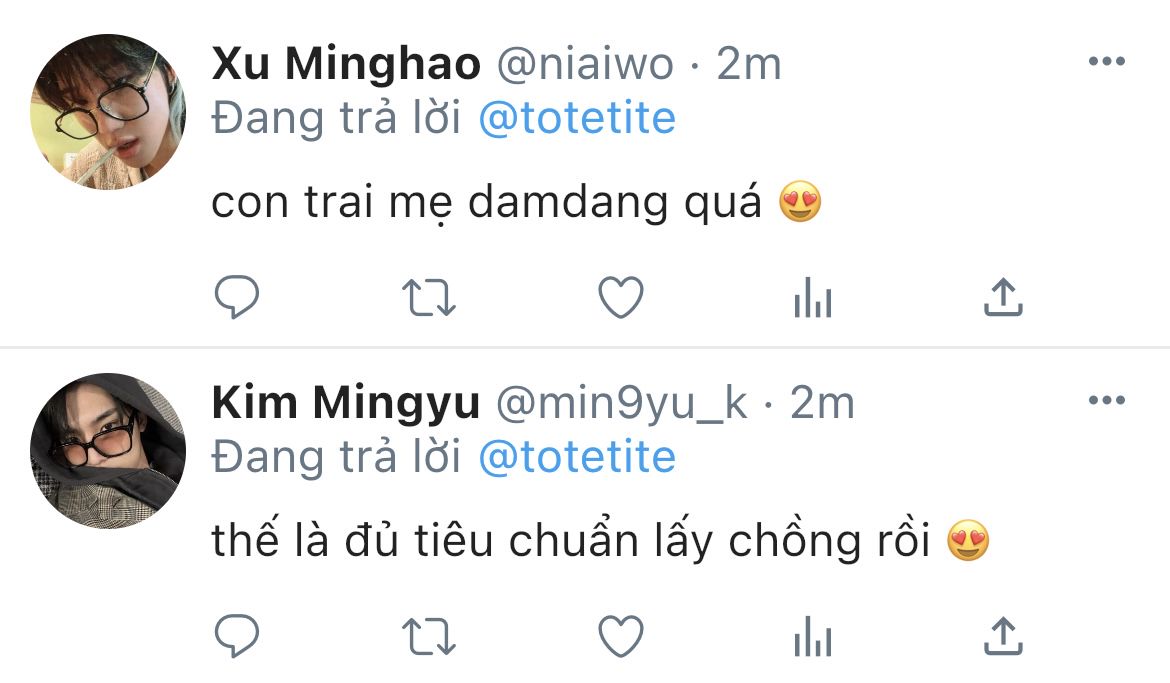Retweet Xu Minghao's tweet
Viewport: 1170px width, 683px height.
(x=429, y=297)
